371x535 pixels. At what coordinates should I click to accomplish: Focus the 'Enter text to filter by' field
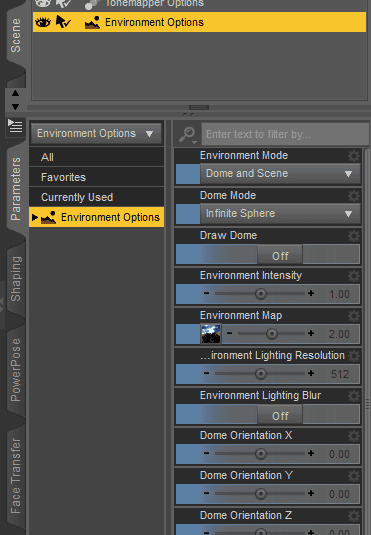(x=285, y=134)
